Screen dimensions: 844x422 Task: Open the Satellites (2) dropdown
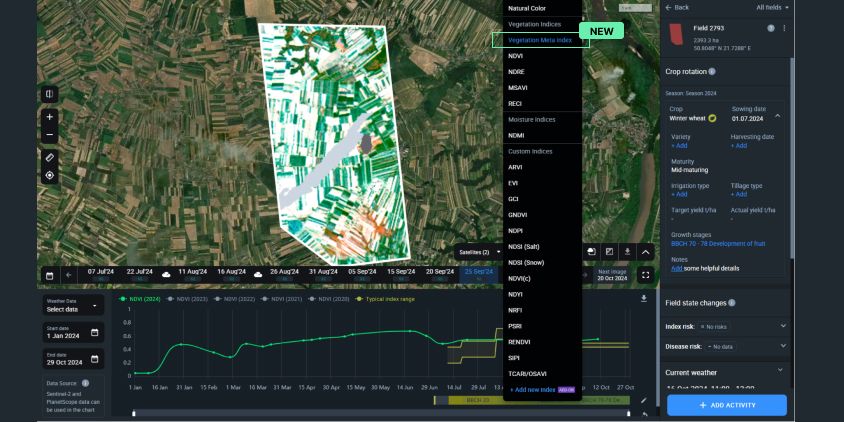click(x=479, y=252)
